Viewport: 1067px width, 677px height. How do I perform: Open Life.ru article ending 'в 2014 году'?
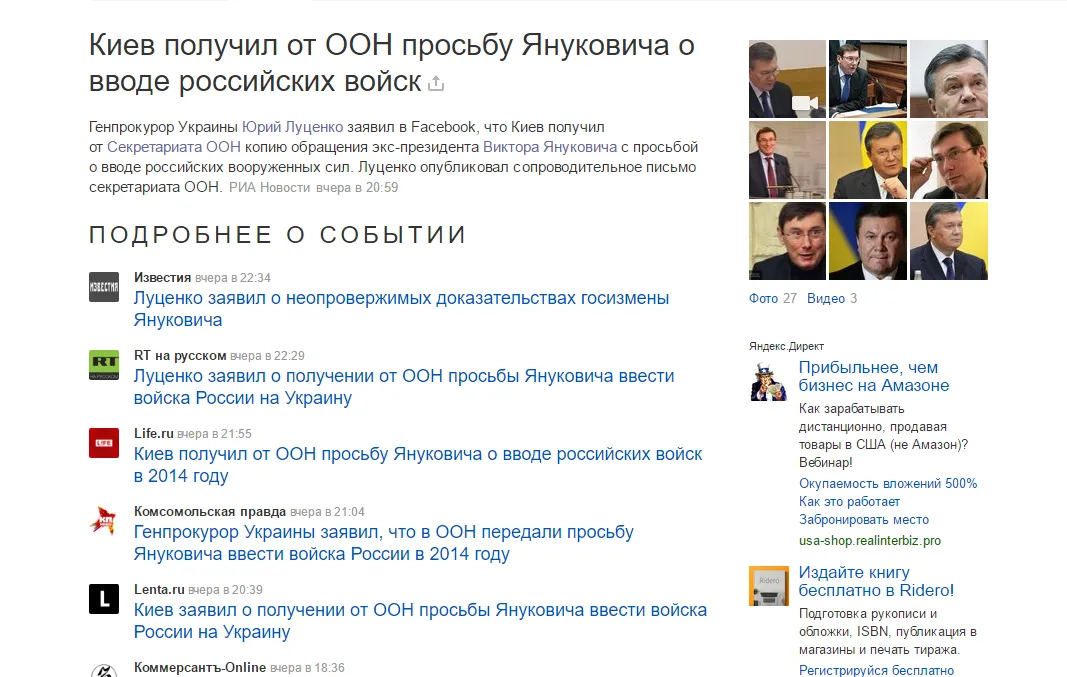click(x=418, y=465)
